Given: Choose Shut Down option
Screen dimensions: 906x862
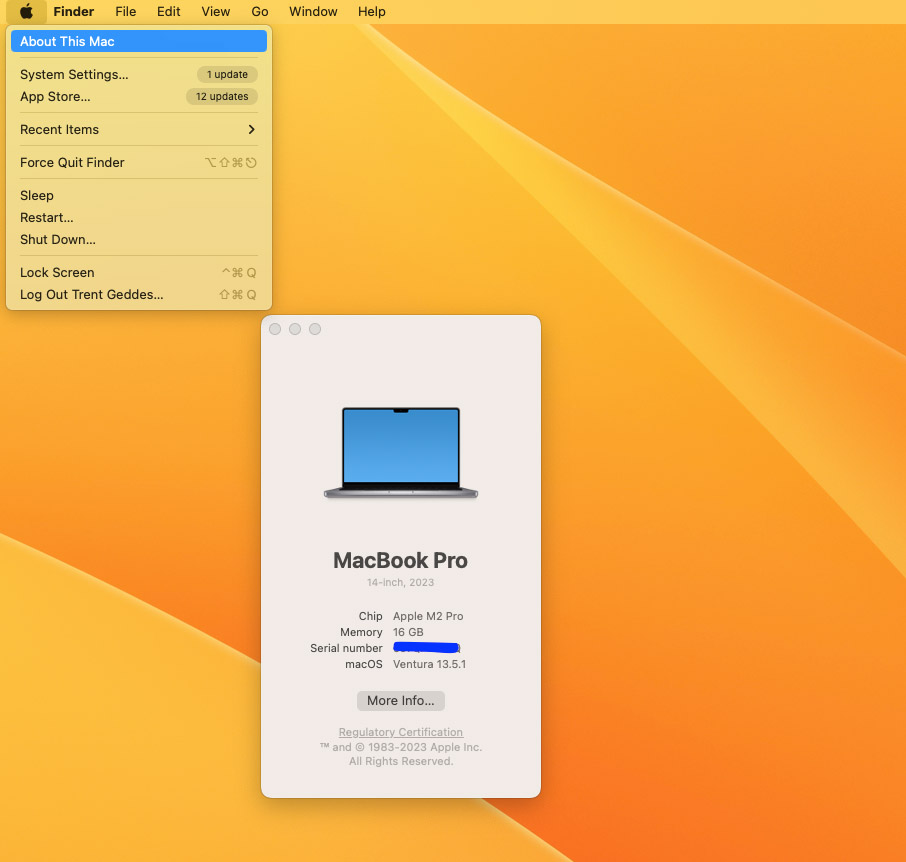Looking at the screenshot, I should click(x=139, y=239).
